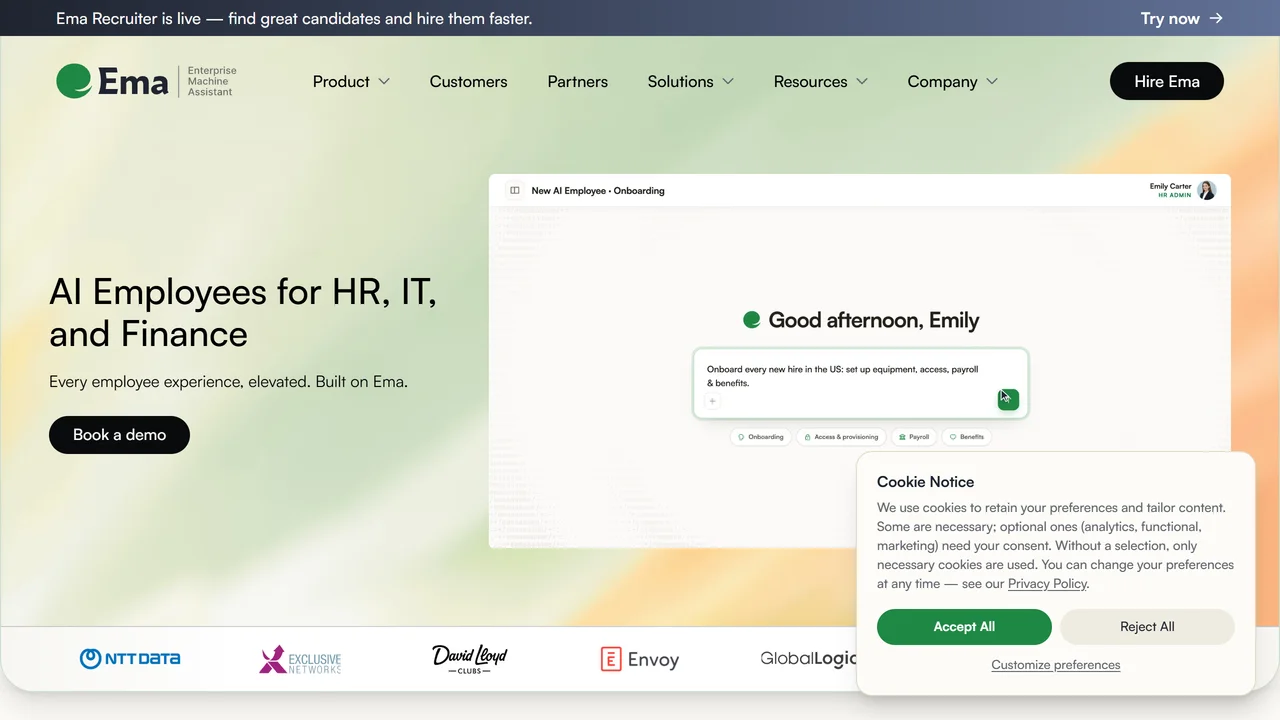
Task: Expand the Solutions dropdown menu
Action: [691, 81]
